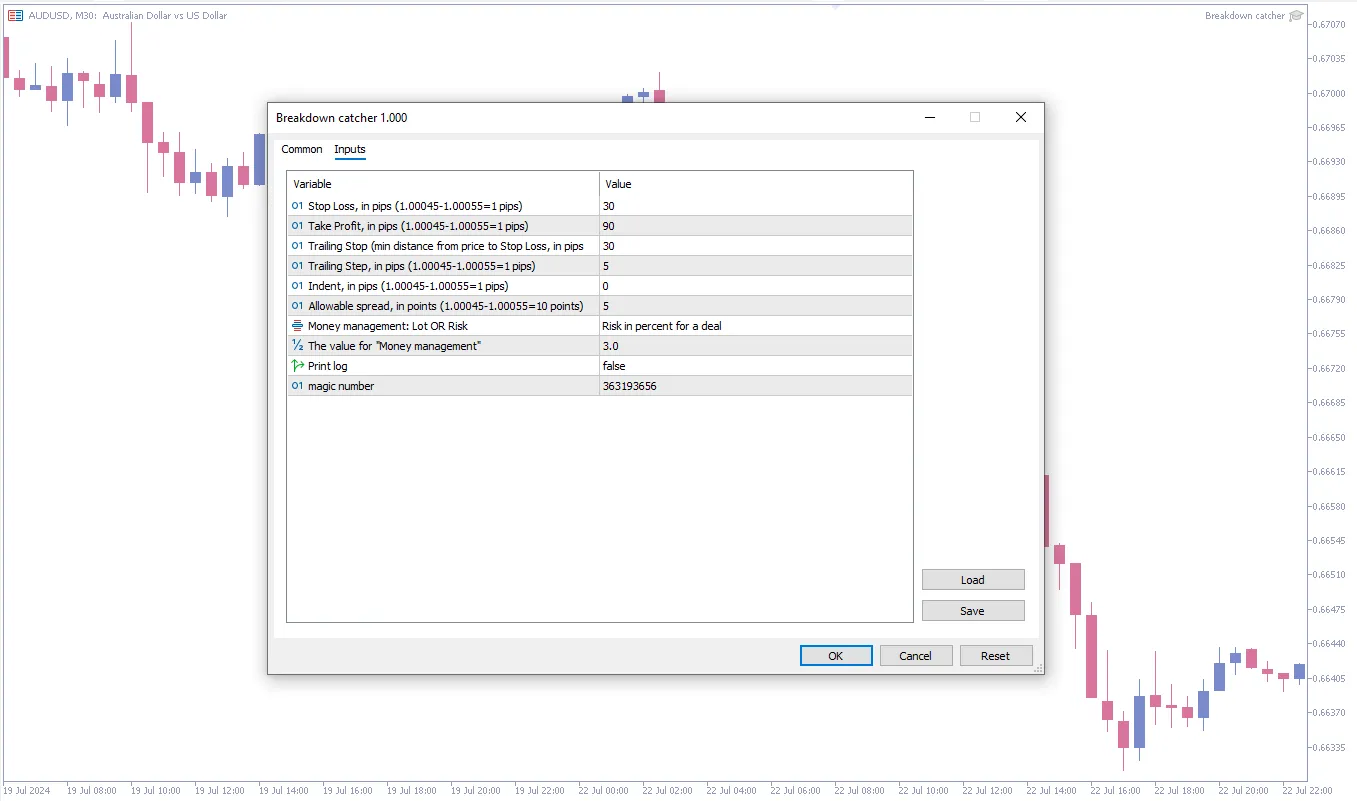1357x801 pixels.
Task: Load a preset with the Load button
Action: coord(972,580)
